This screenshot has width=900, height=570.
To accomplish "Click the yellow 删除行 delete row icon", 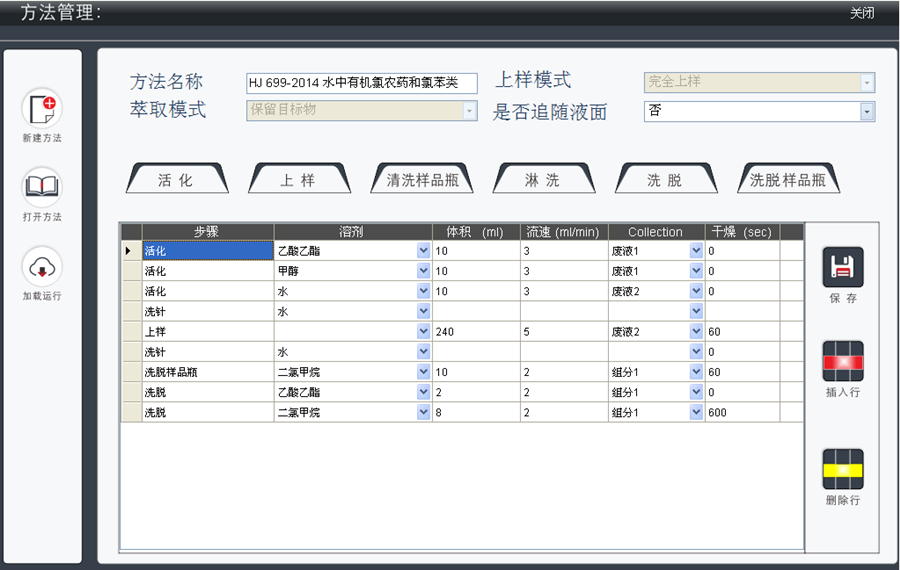I will click(842, 469).
